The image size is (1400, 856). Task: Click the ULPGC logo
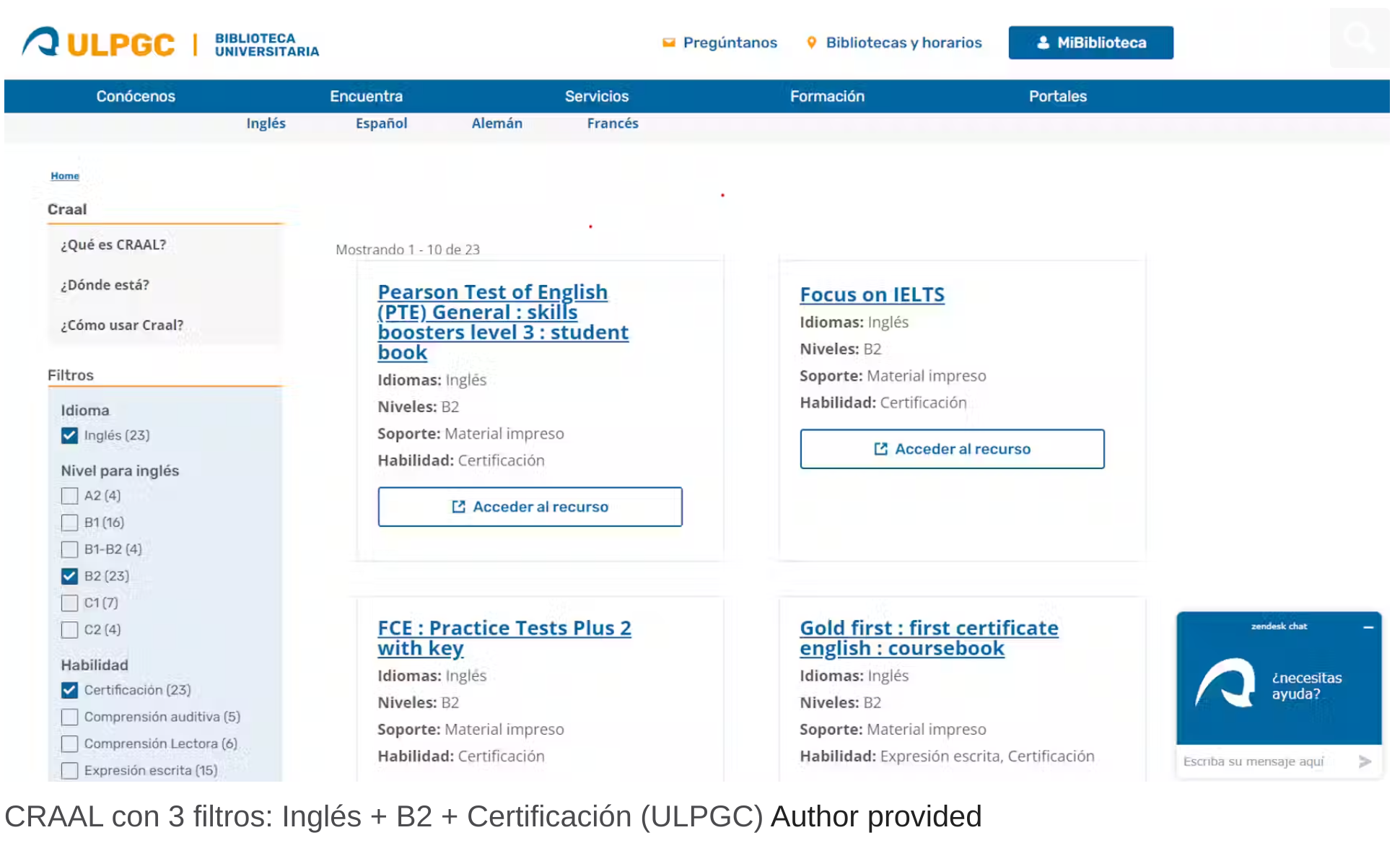99,43
